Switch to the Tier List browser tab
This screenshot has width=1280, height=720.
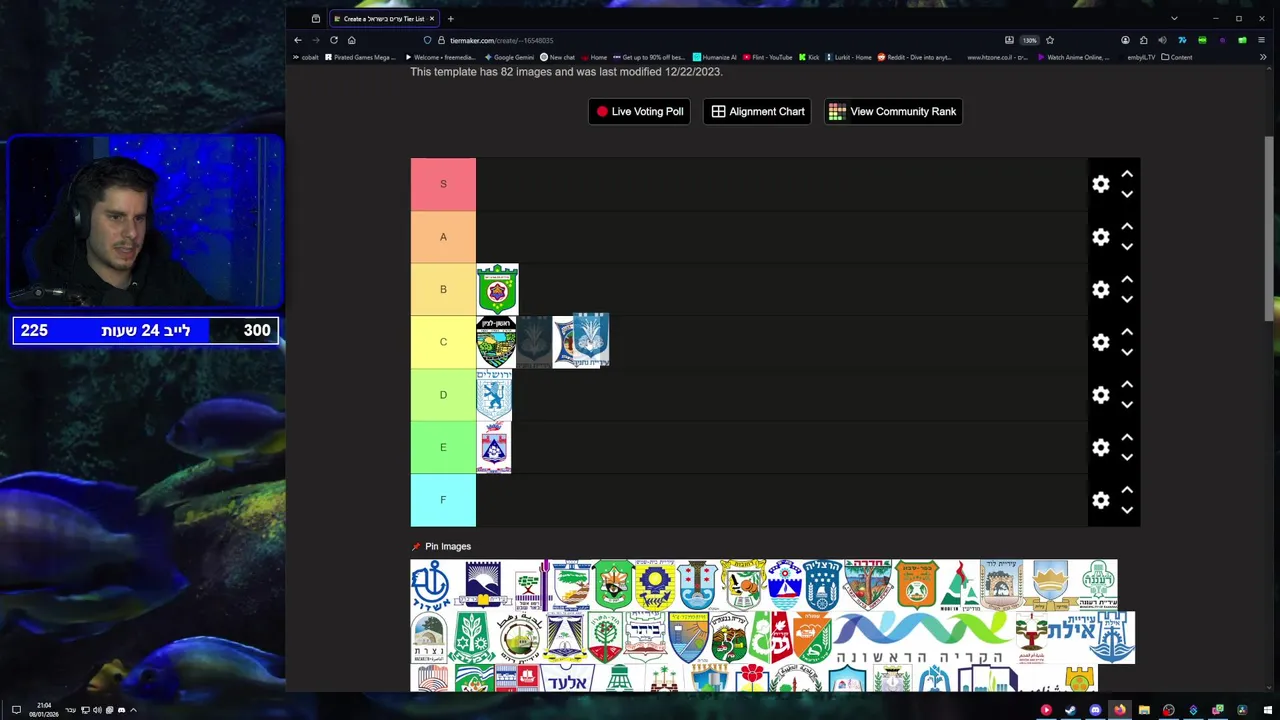point(383,18)
